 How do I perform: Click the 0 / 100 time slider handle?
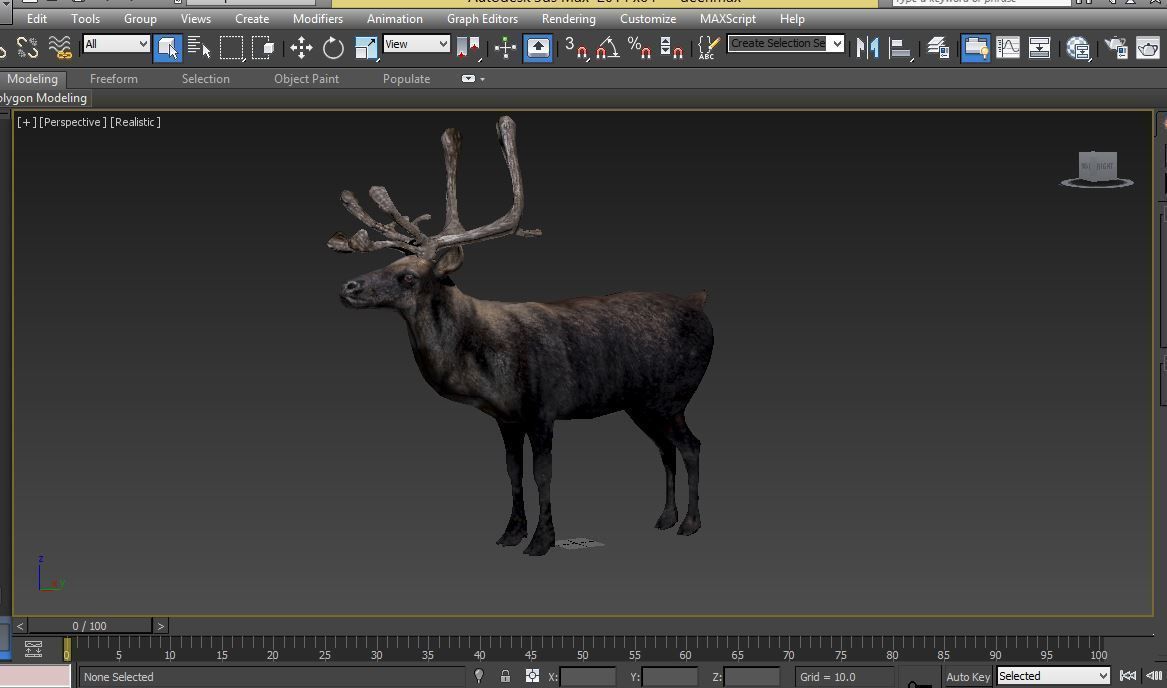click(x=90, y=626)
